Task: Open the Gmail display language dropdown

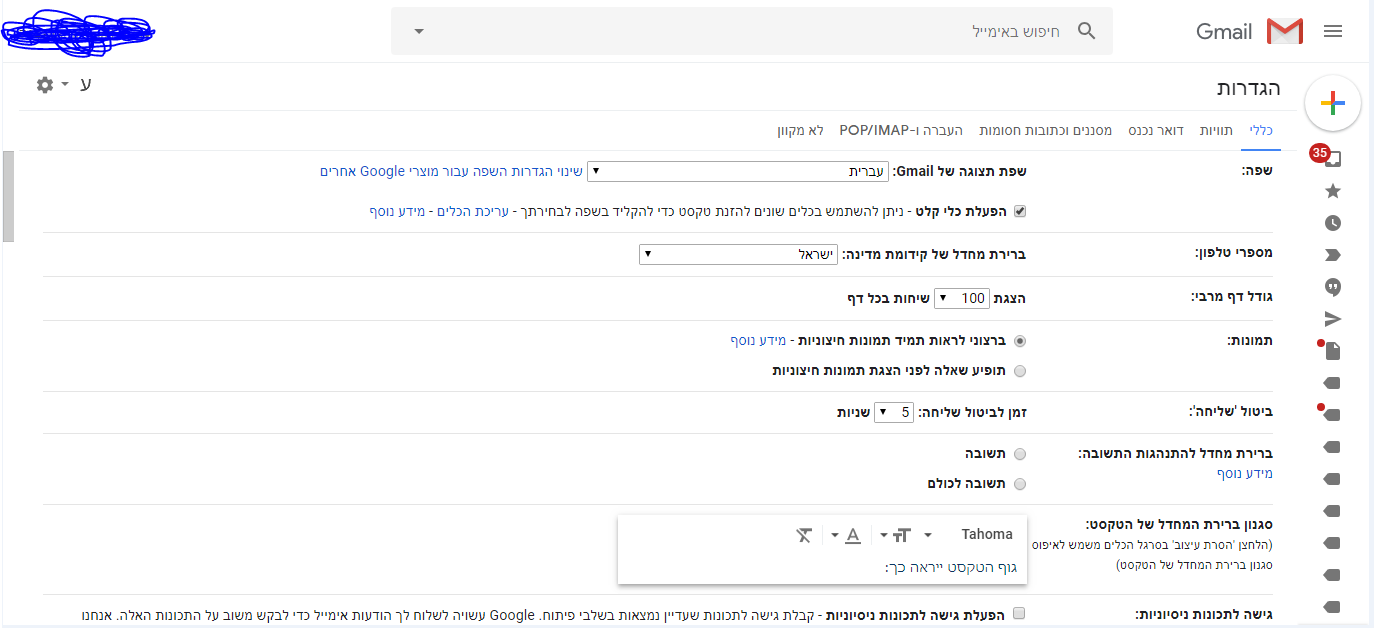Action: tap(738, 171)
